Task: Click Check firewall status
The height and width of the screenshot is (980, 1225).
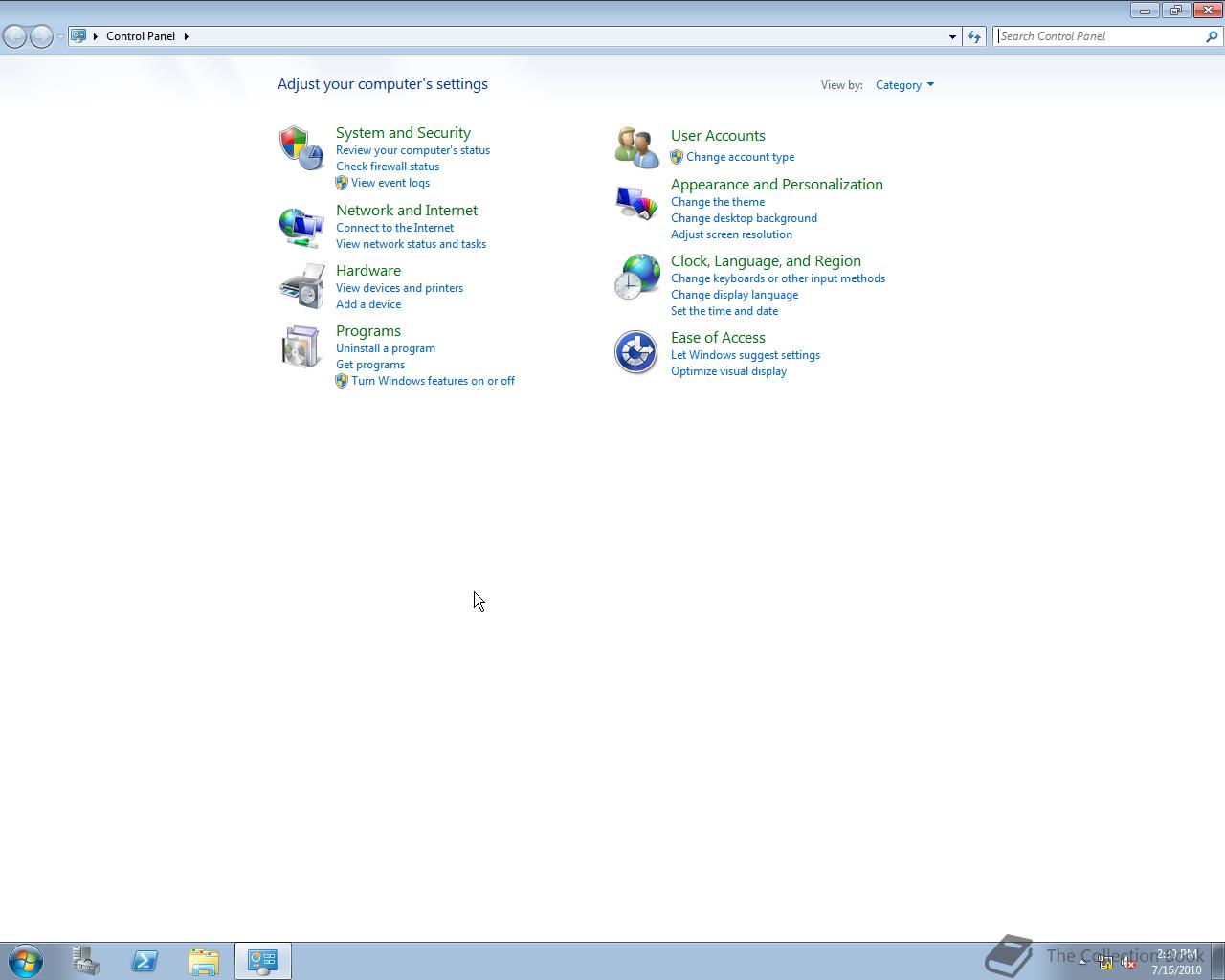Action: click(388, 167)
